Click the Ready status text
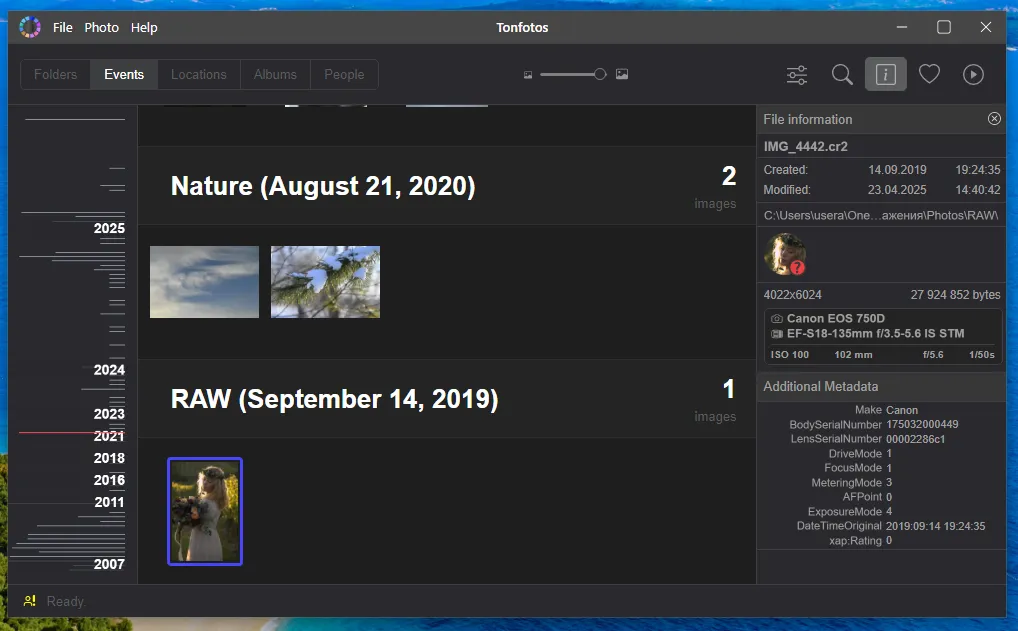The height and width of the screenshot is (631, 1018). coord(66,601)
